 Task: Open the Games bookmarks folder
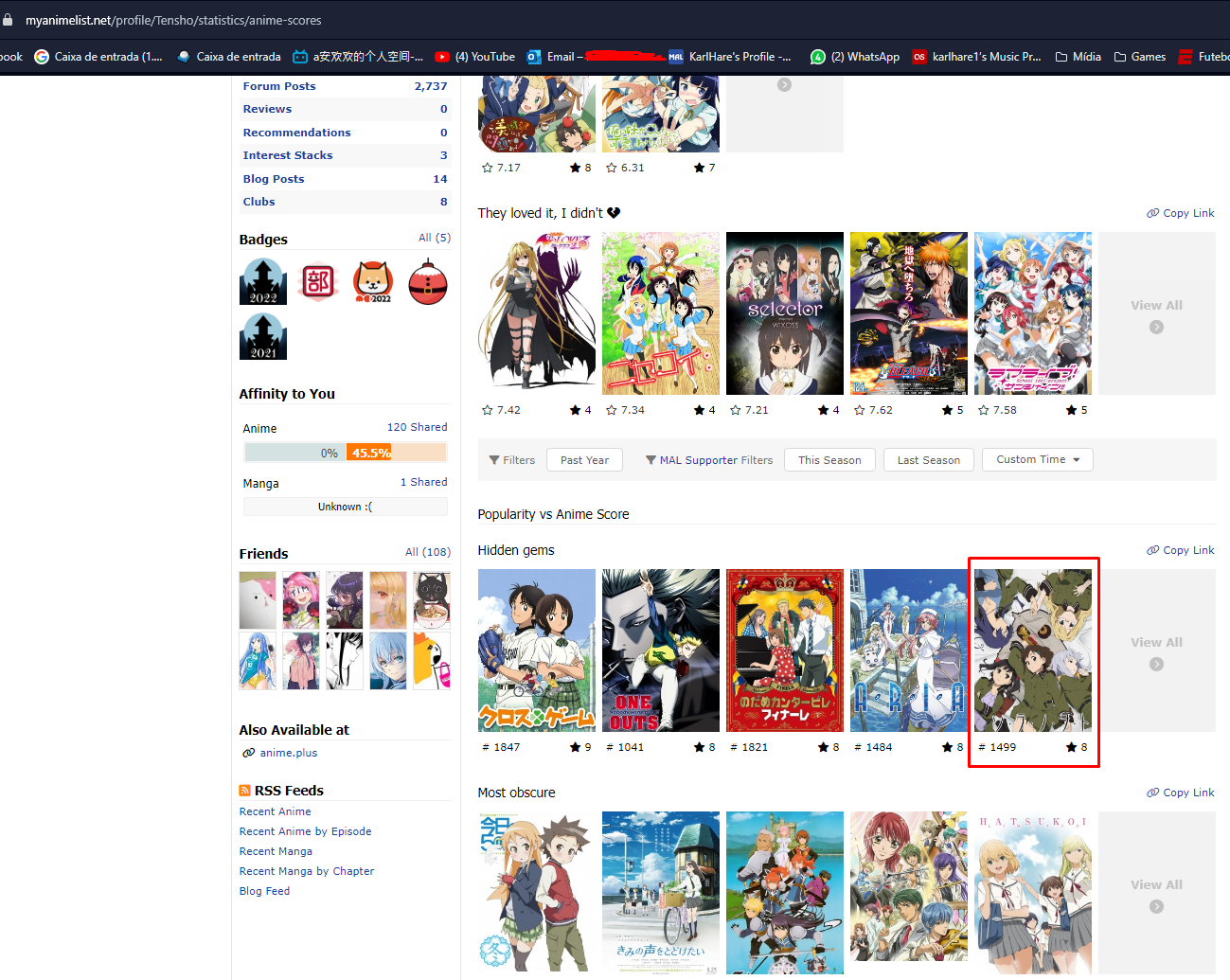click(x=1140, y=57)
